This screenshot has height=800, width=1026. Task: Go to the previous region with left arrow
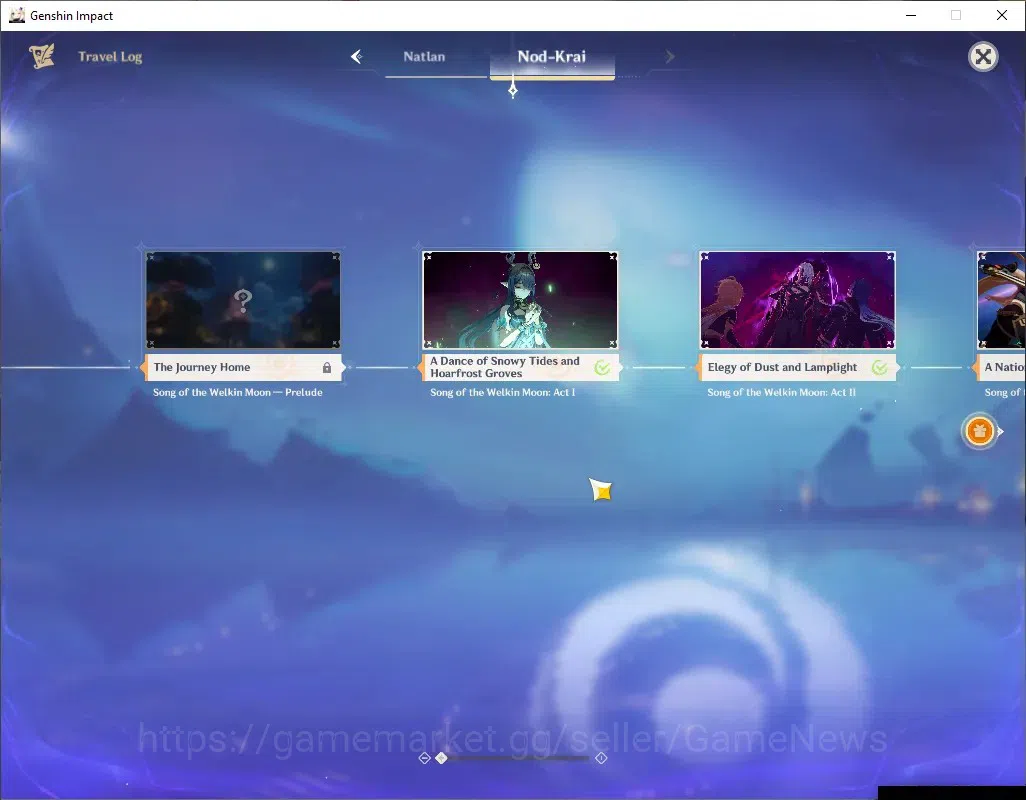[356, 57]
